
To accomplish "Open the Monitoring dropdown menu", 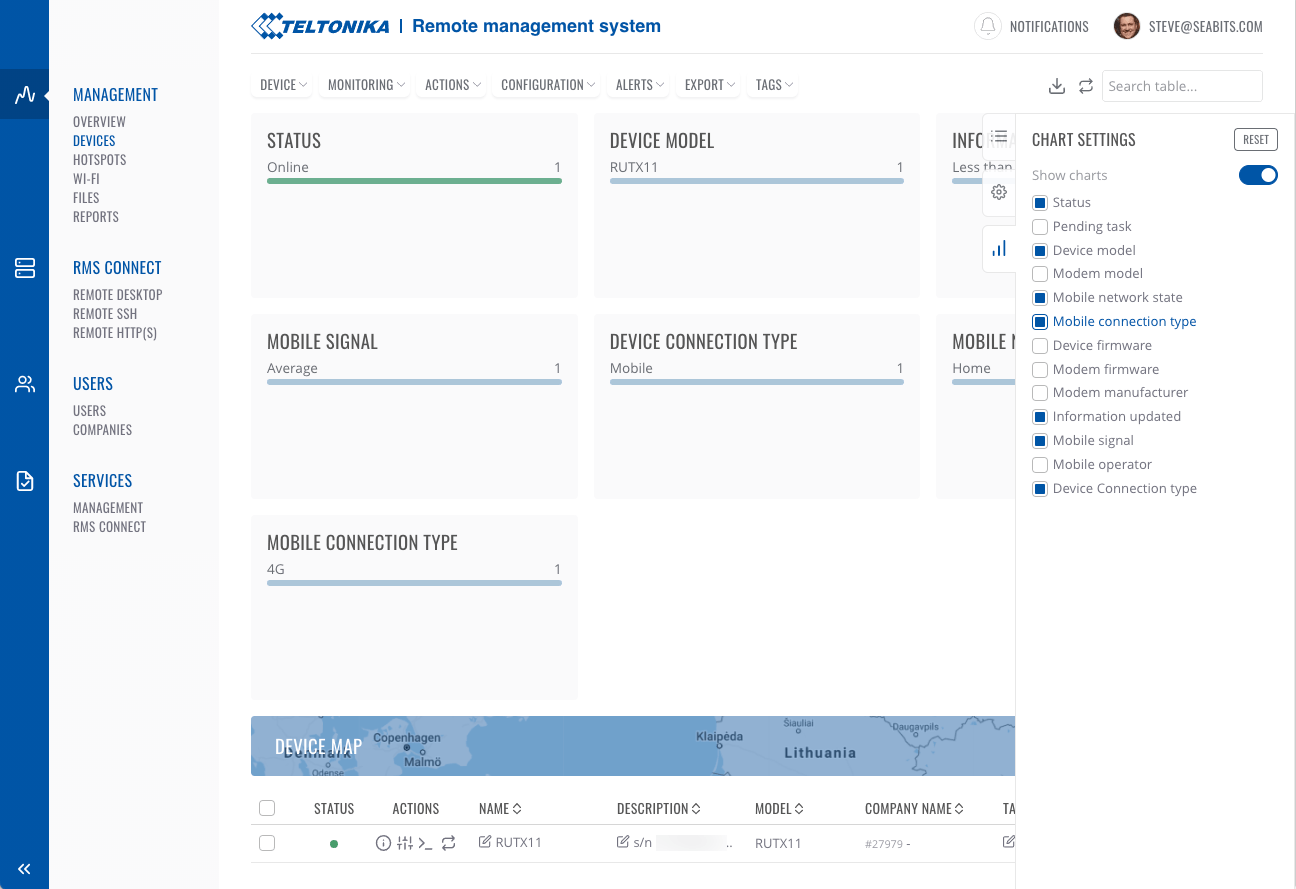I will pyautogui.click(x=367, y=85).
